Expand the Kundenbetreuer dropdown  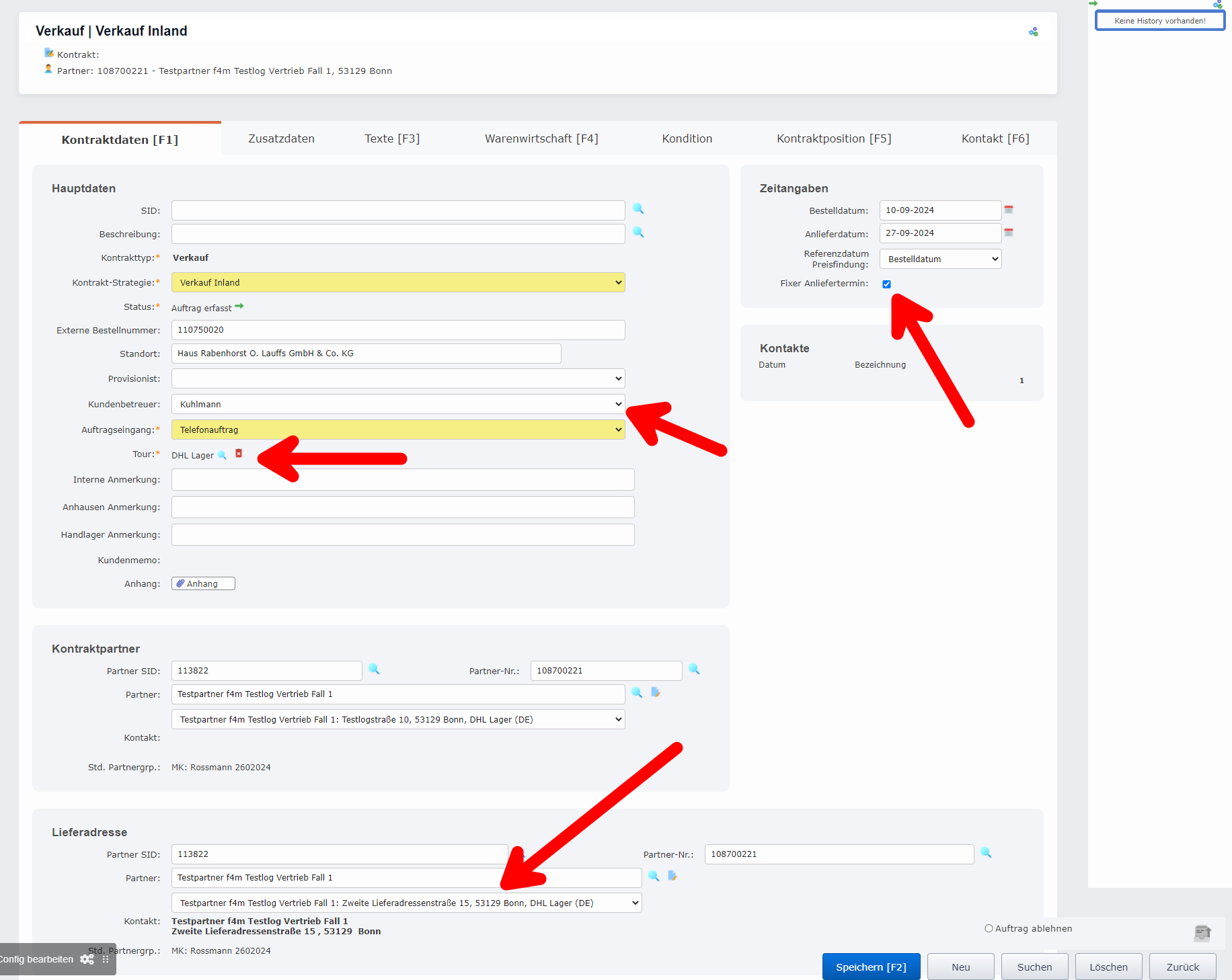point(398,404)
